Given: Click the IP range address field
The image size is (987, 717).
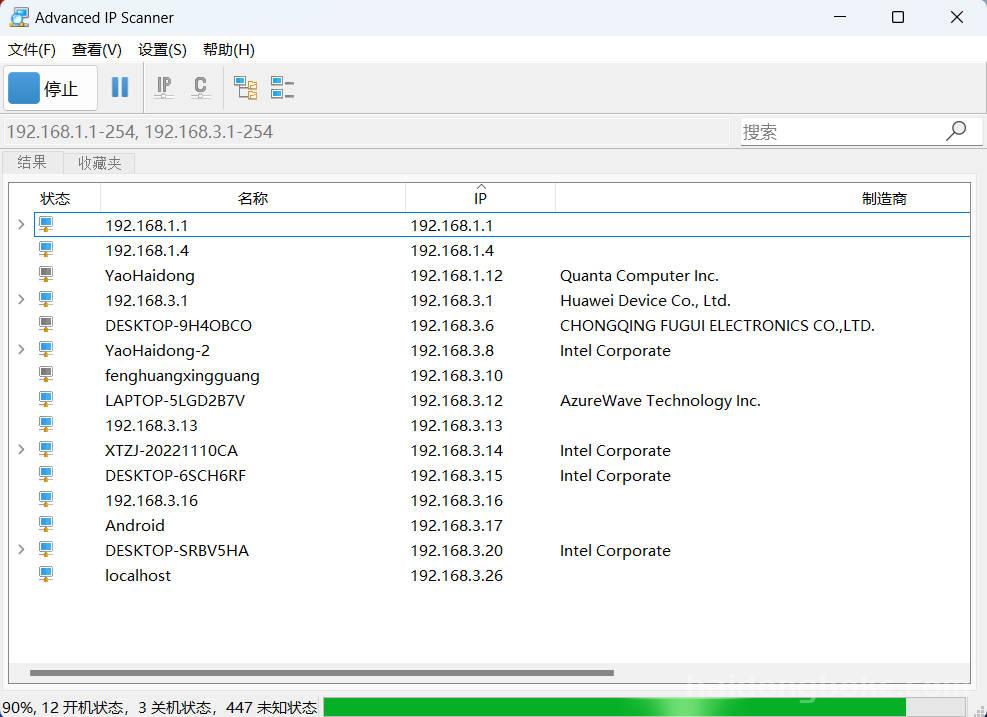Looking at the screenshot, I should (x=366, y=132).
